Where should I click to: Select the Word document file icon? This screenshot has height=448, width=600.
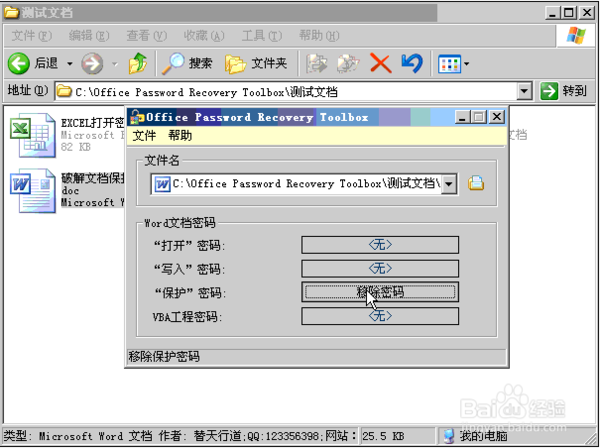tap(33, 191)
